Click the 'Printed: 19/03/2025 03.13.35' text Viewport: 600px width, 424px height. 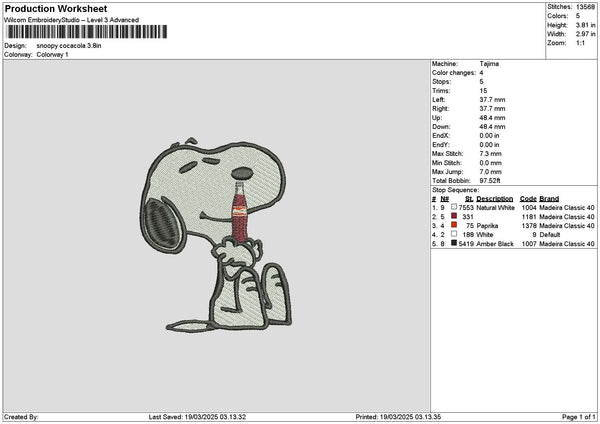(398, 417)
